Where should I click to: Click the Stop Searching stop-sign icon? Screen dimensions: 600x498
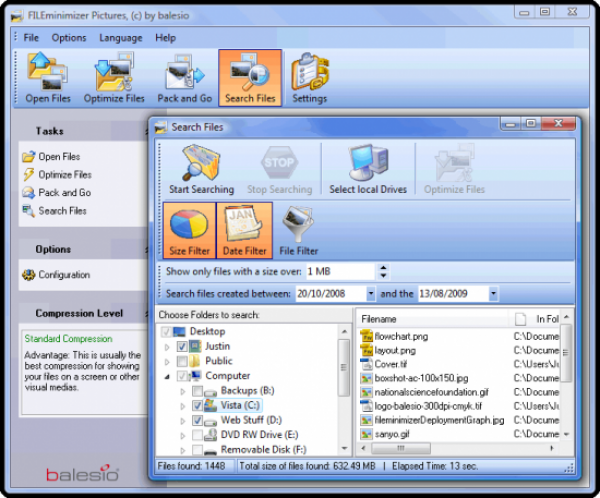(x=279, y=169)
